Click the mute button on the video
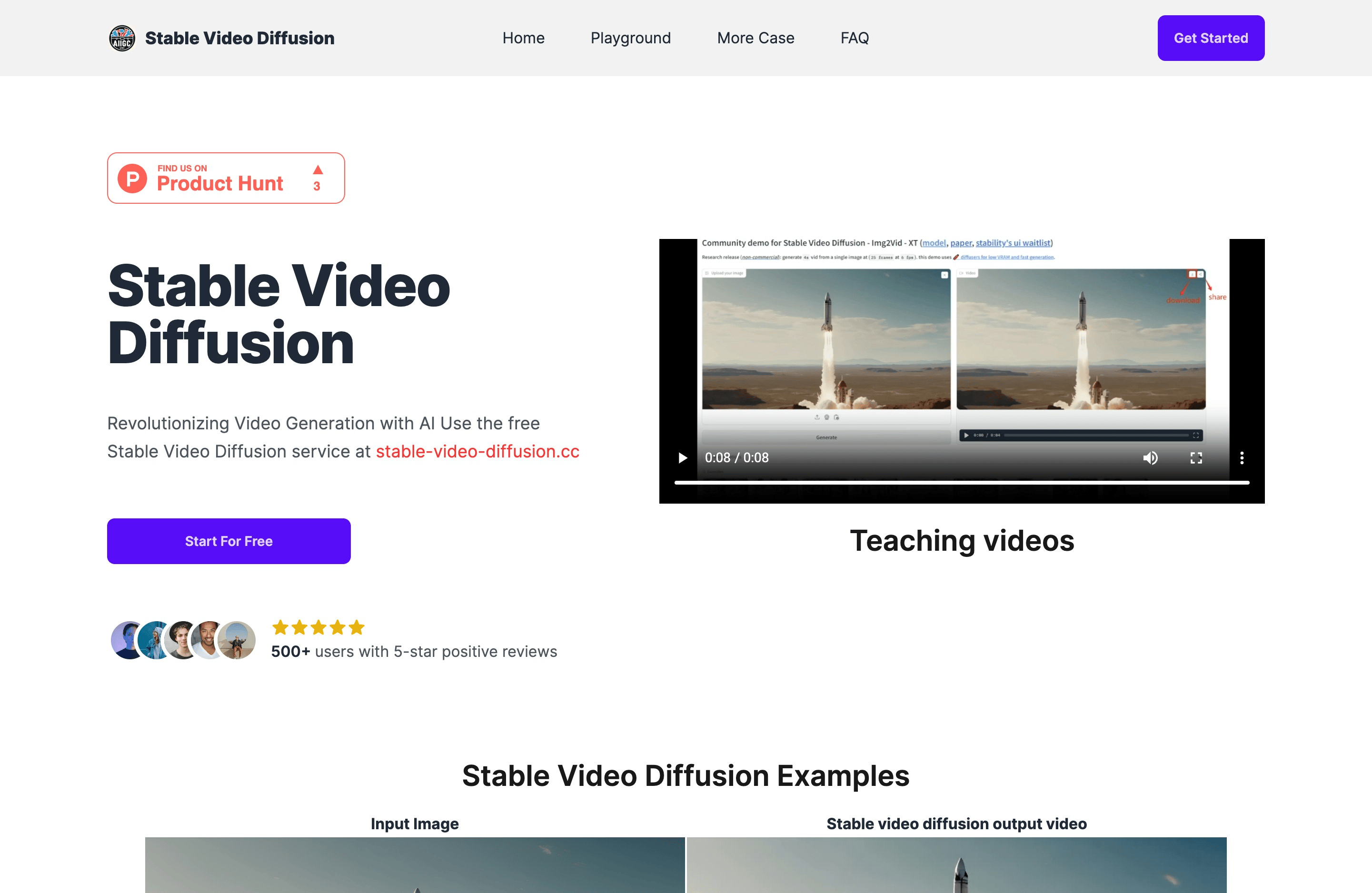 pos(1150,458)
